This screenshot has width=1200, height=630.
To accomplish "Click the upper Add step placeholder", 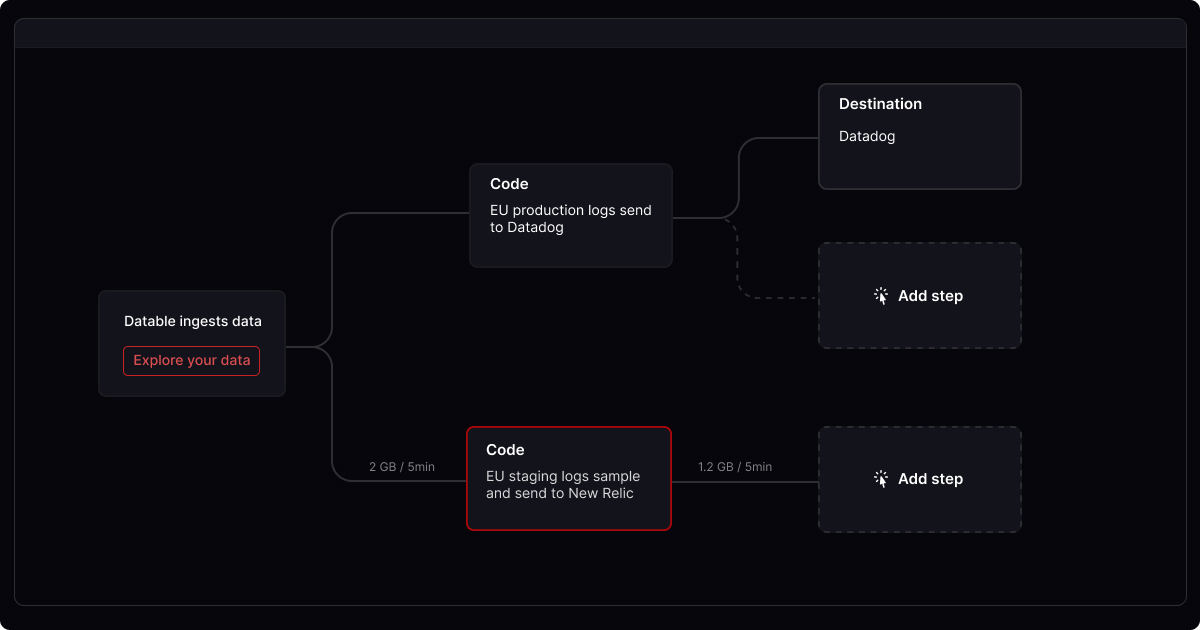I will pyautogui.click(x=919, y=295).
